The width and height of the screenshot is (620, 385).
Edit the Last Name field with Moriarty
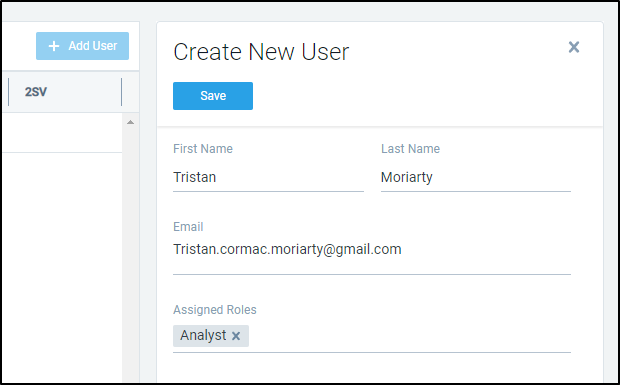pos(476,177)
